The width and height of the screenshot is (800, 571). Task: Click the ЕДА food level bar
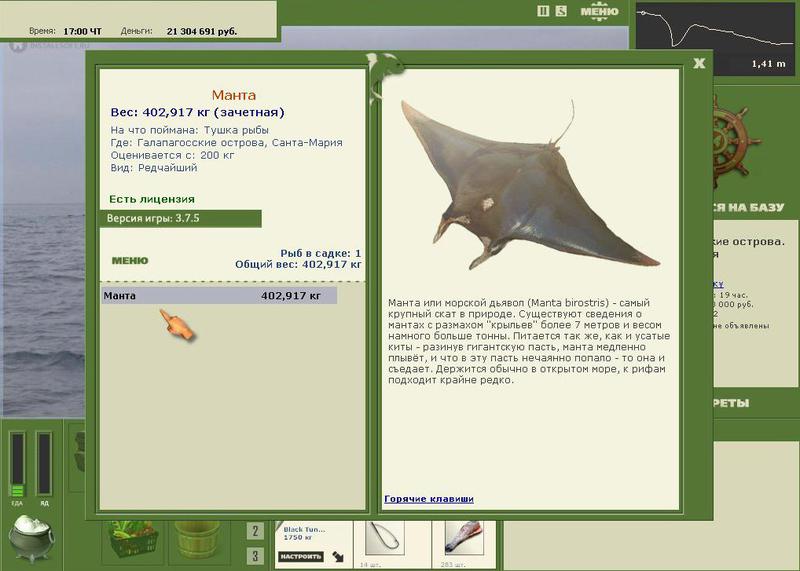click(x=17, y=464)
